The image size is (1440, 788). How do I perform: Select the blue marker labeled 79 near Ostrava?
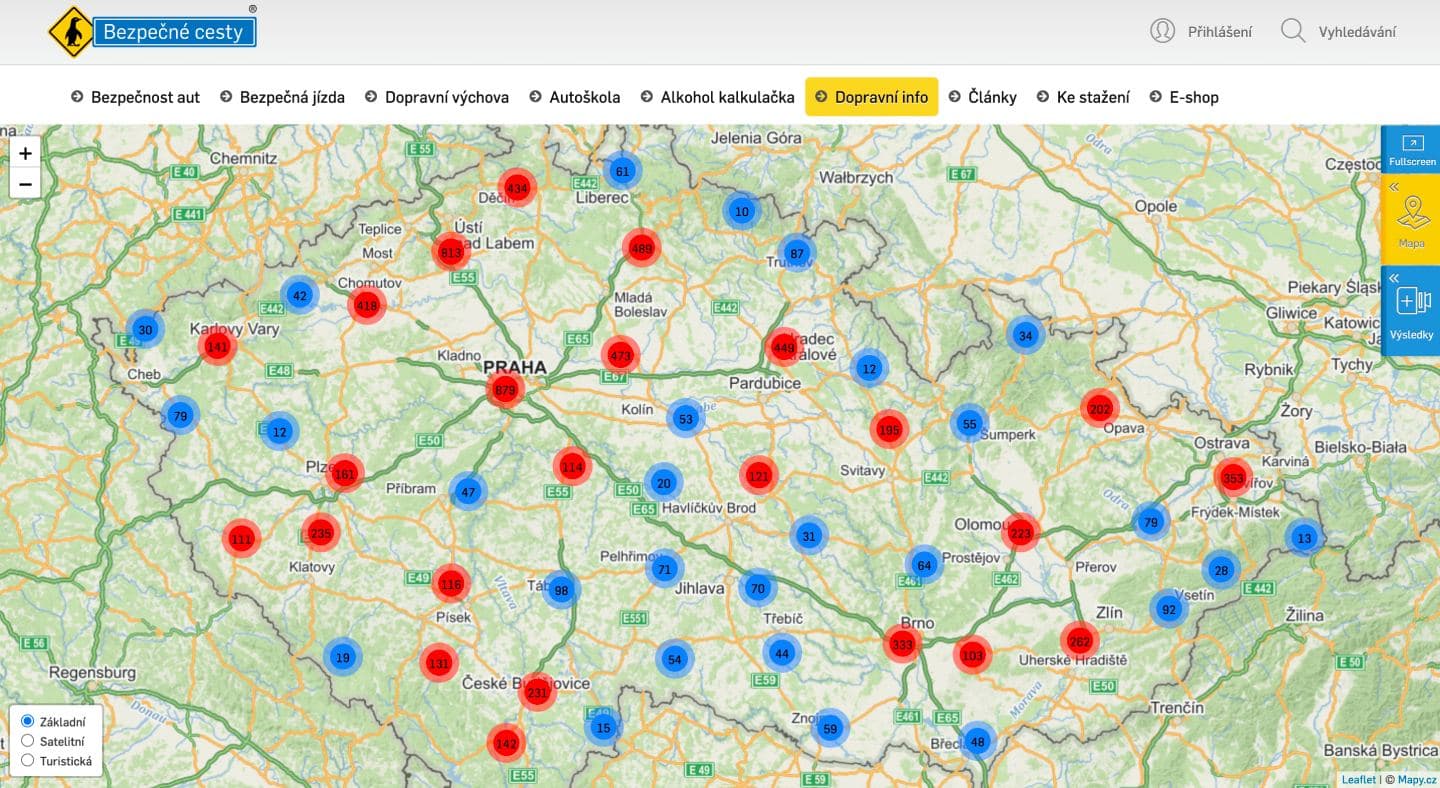click(x=1150, y=521)
